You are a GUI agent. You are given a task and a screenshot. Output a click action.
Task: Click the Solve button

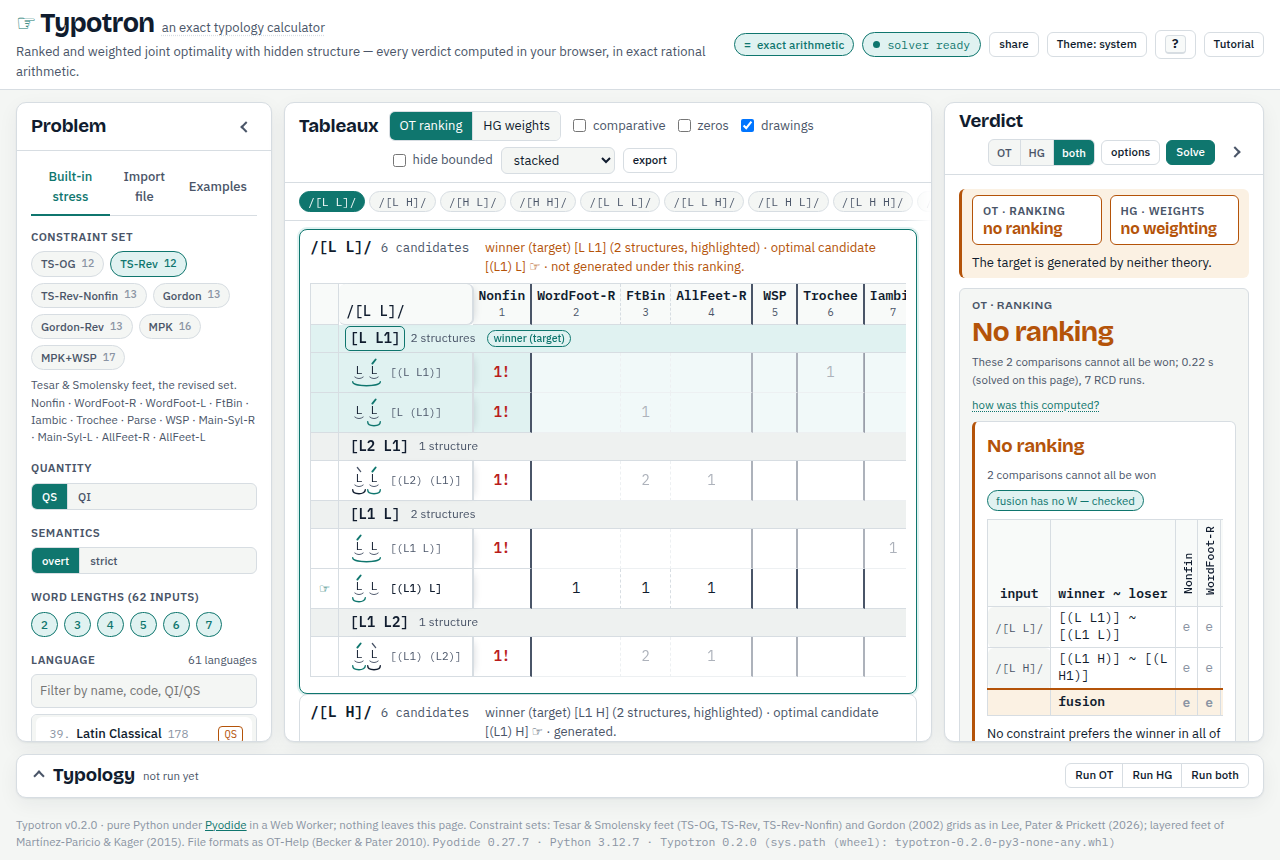pos(1190,153)
